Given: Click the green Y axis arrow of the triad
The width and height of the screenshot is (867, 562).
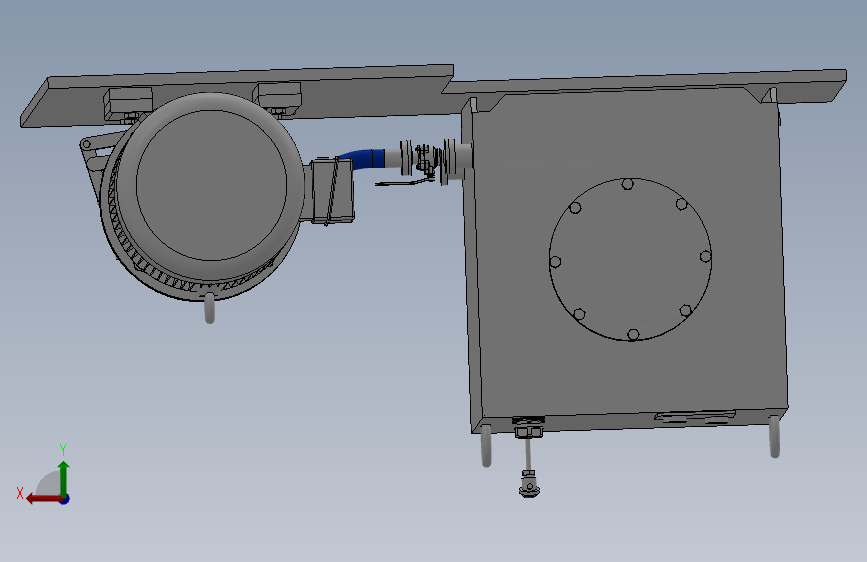Looking at the screenshot, I should (64, 478).
